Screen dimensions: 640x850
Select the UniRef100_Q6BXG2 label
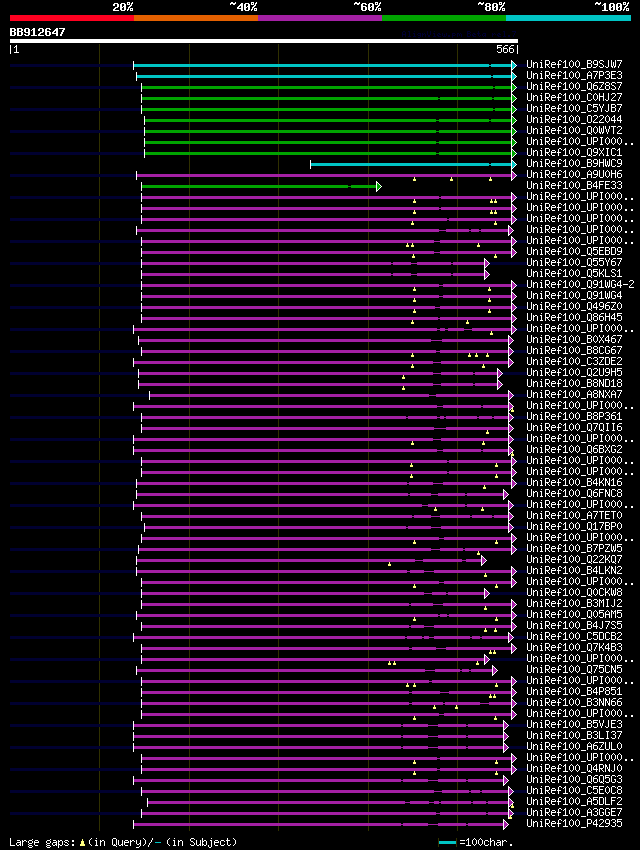pyautogui.click(x=574, y=449)
